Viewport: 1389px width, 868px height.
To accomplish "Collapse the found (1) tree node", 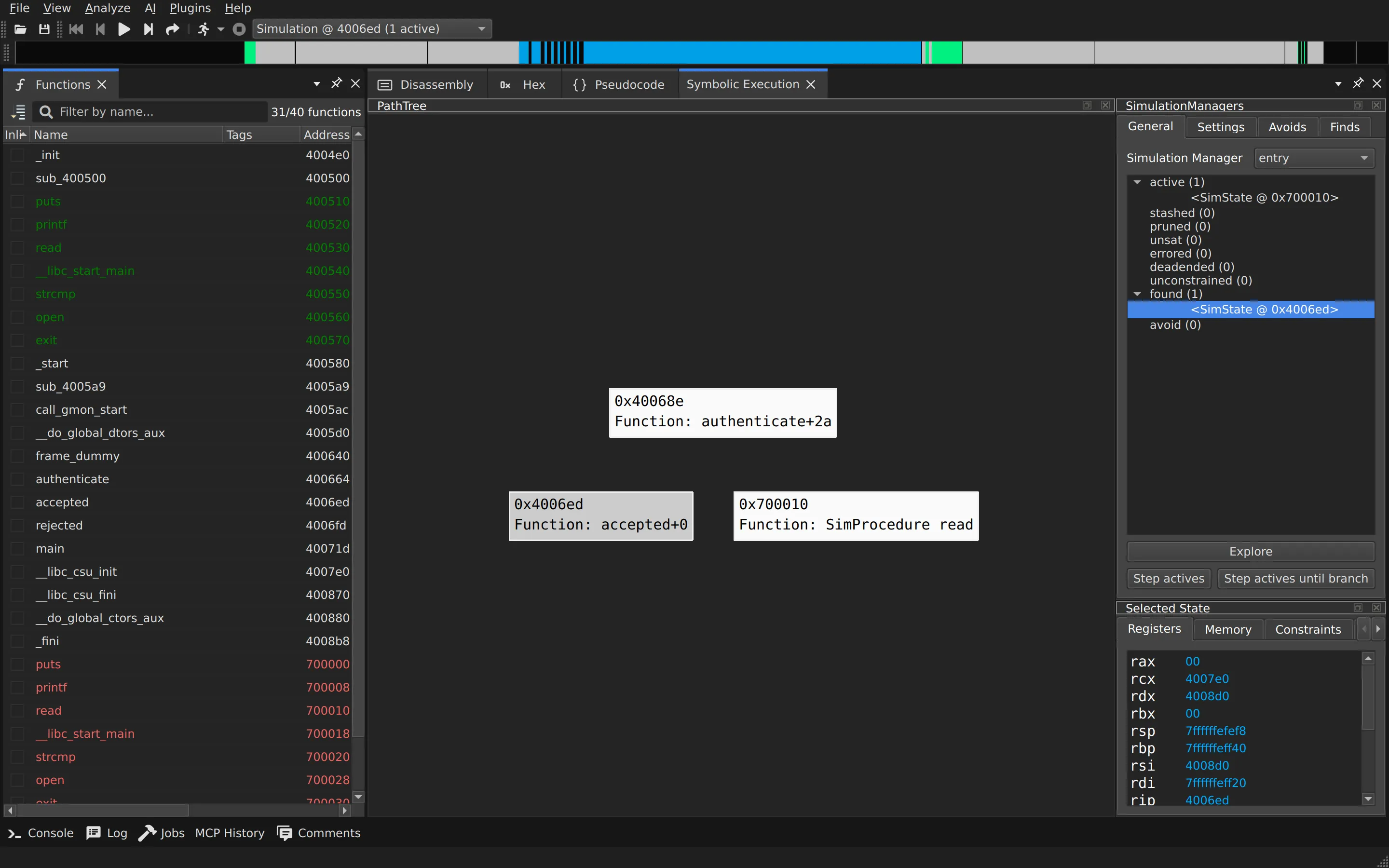I will click(1137, 294).
